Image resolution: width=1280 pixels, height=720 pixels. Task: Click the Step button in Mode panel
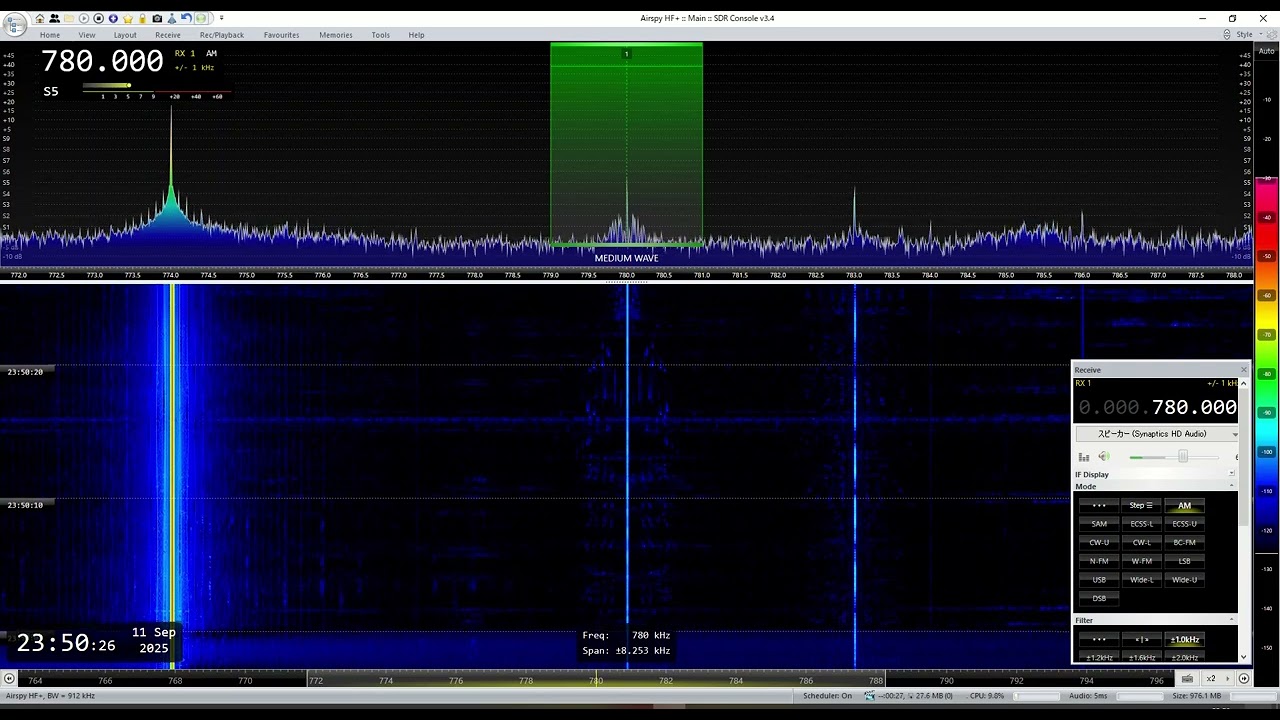(x=1141, y=506)
